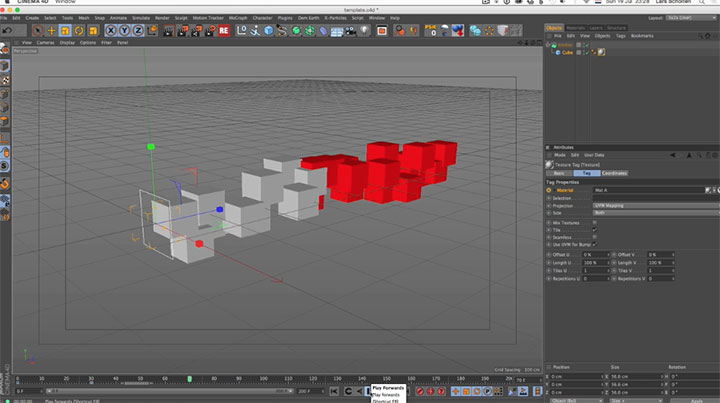Toggle Autokeying red button
This screenshot has height=403, width=720.
pos(430,392)
